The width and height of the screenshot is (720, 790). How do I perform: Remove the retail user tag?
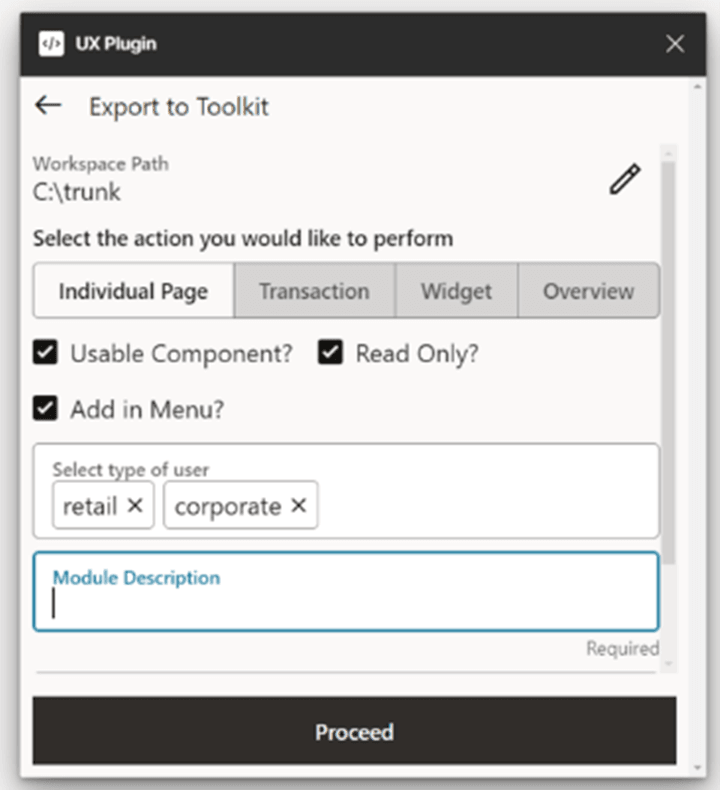[135, 506]
